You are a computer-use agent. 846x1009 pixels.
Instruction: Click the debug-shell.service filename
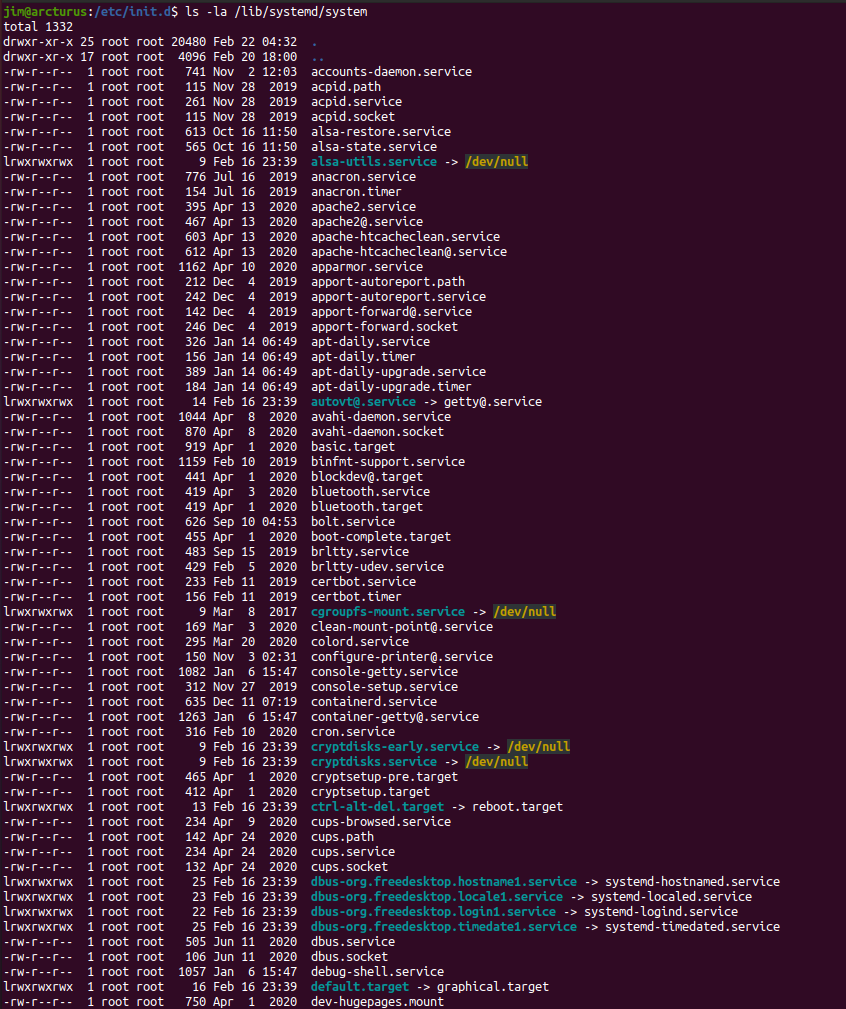point(377,972)
